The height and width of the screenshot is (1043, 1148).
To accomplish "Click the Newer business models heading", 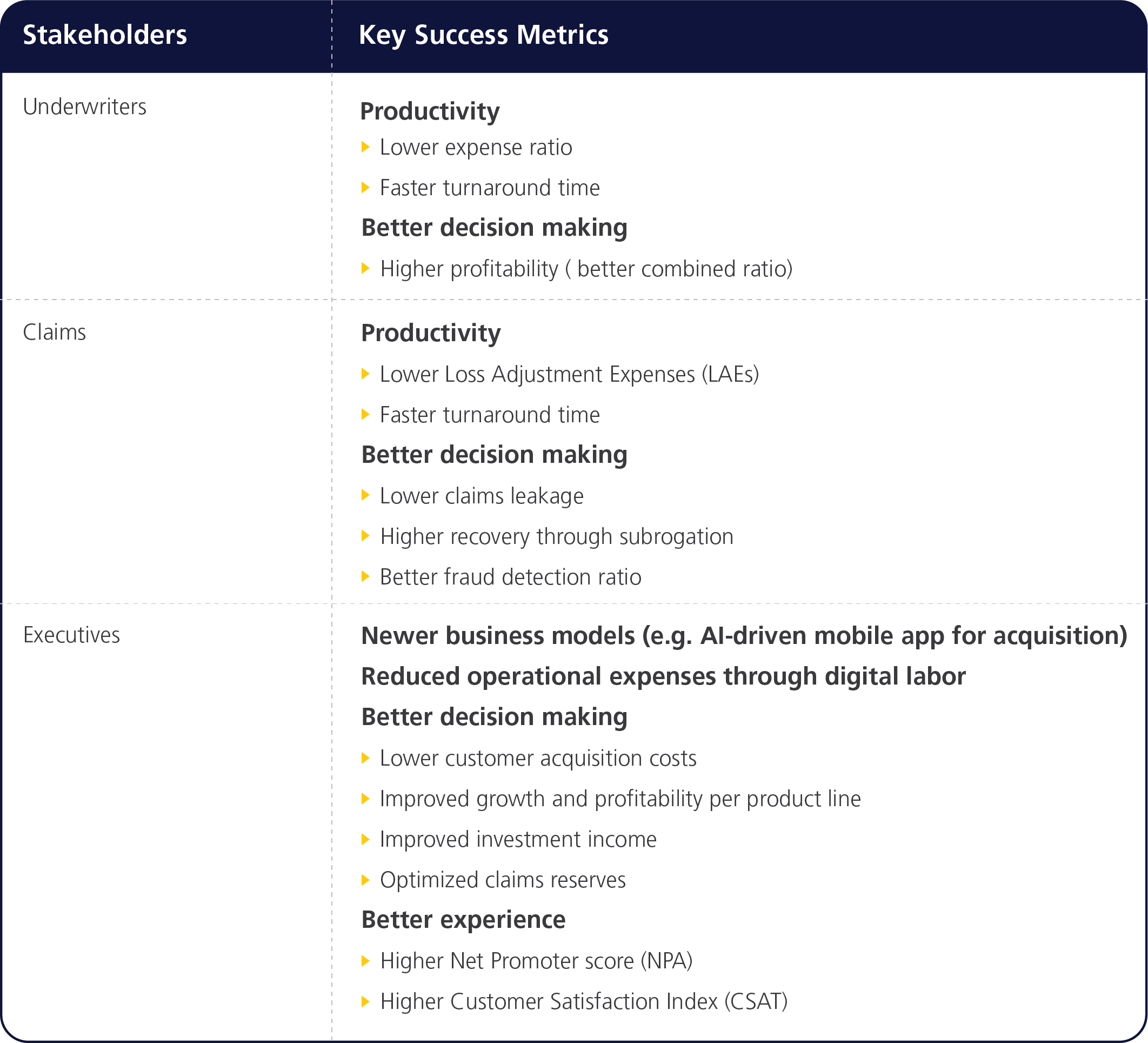I will (744, 636).
